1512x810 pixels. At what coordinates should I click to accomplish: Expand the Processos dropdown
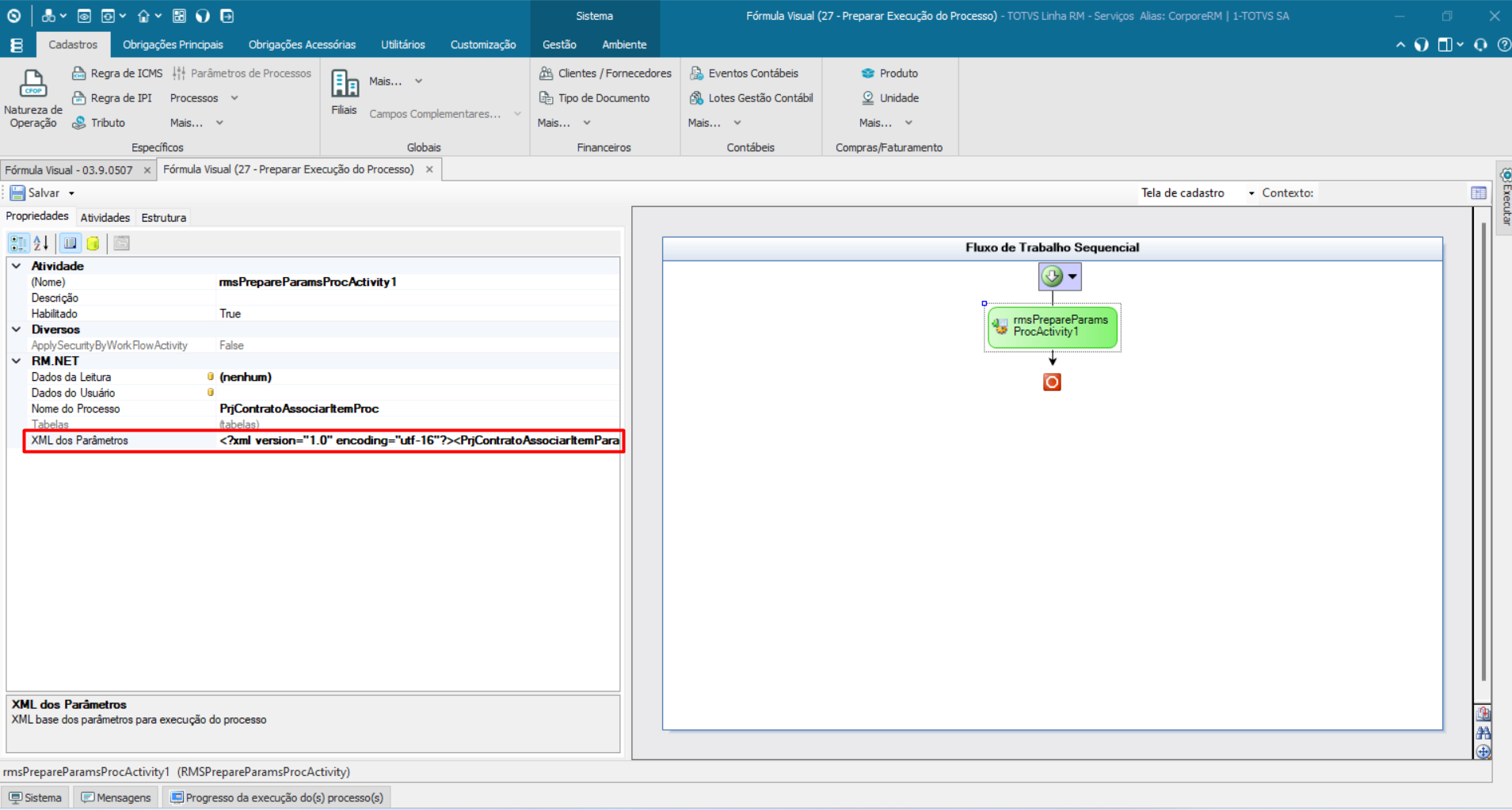[x=204, y=98]
